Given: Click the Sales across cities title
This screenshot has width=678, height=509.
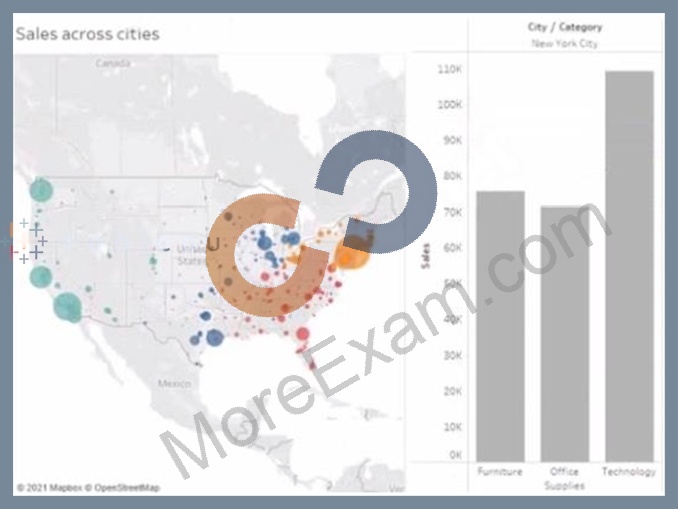Looking at the screenshot, I should 88,34.
